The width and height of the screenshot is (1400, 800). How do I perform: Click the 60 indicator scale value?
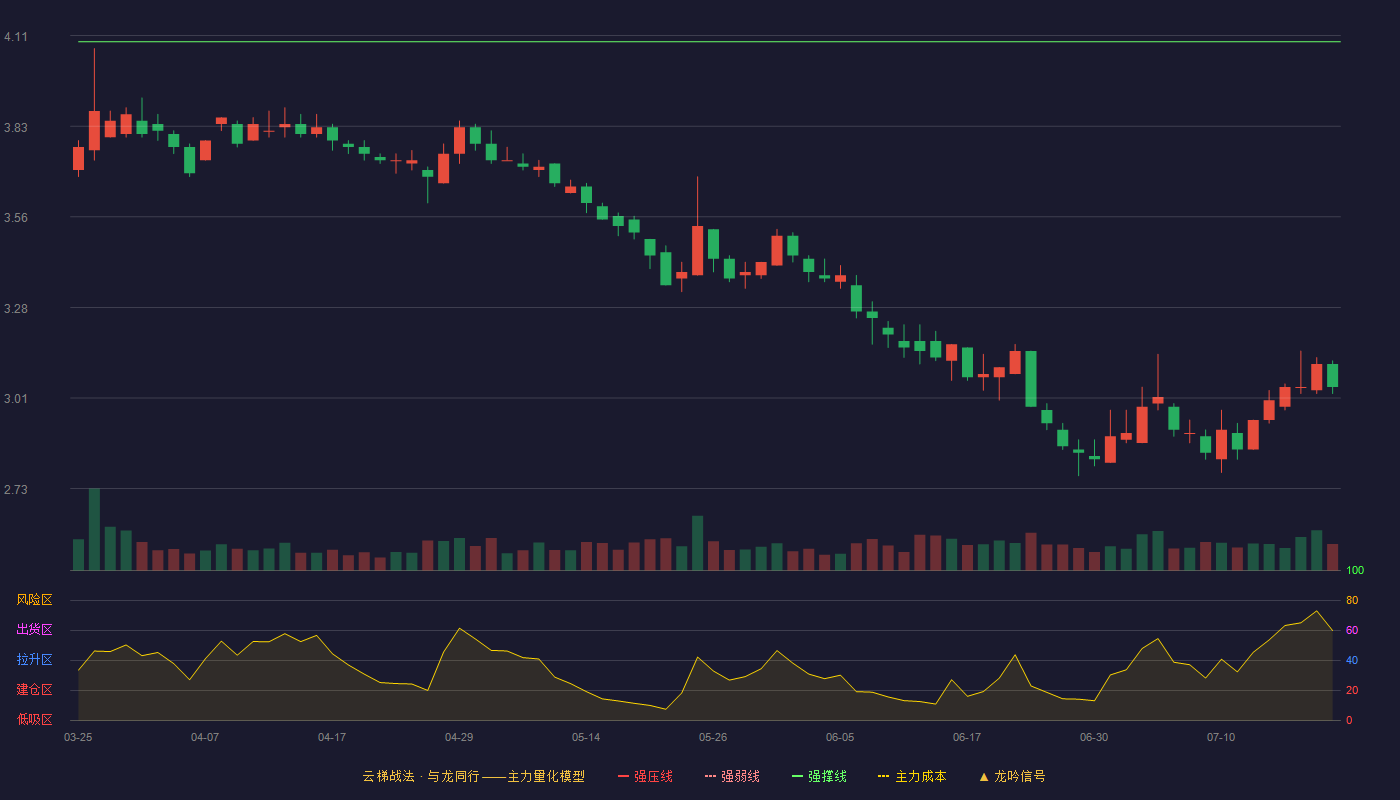point(1352,630)
